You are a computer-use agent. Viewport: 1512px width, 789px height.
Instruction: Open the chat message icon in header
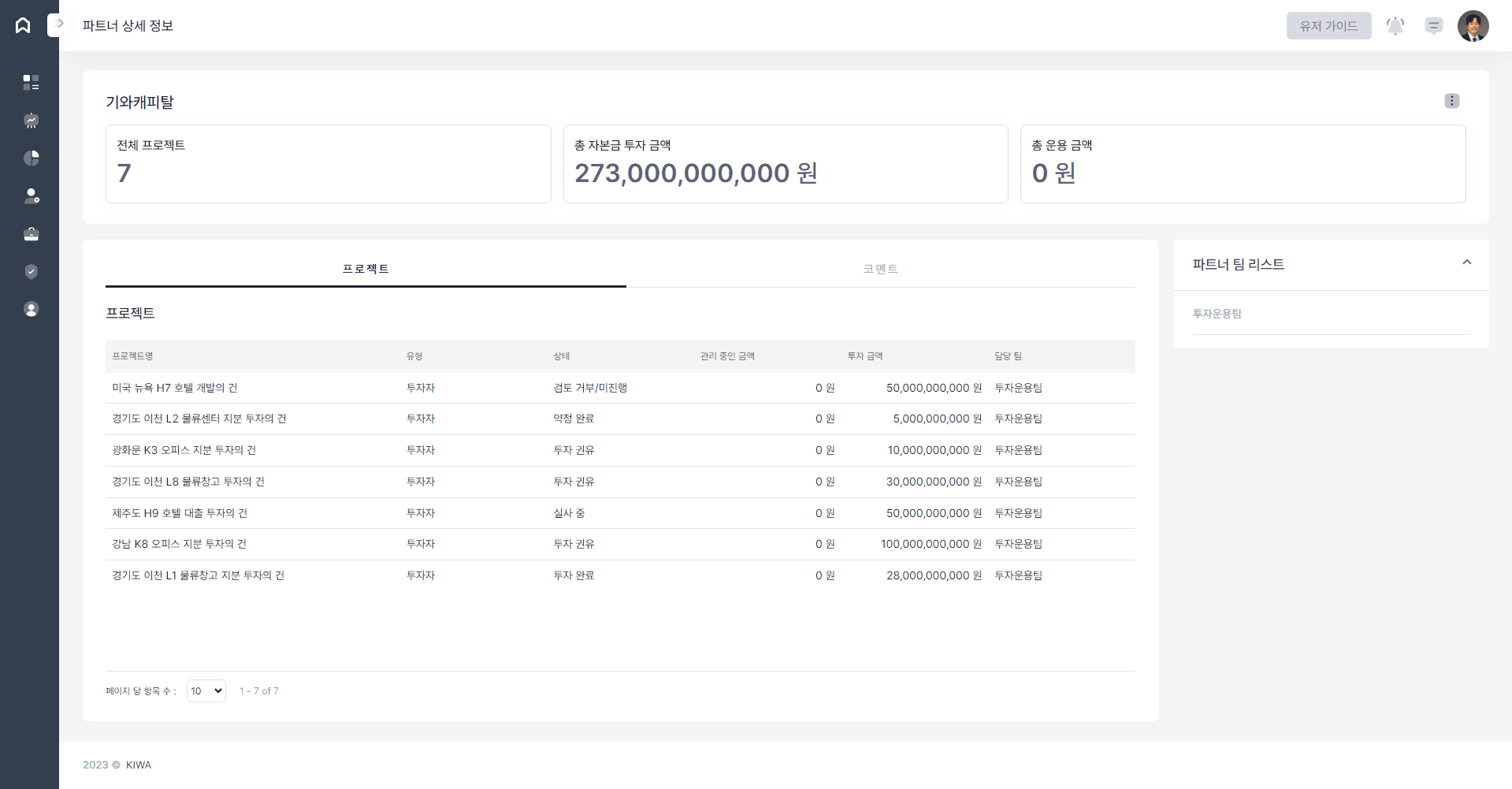tap(1433, 26)
